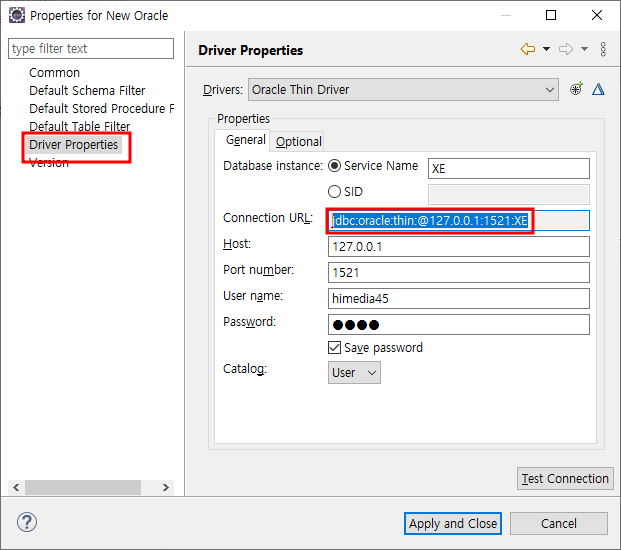Click the tree scrollbar right arrow

(x=166, y=487)
